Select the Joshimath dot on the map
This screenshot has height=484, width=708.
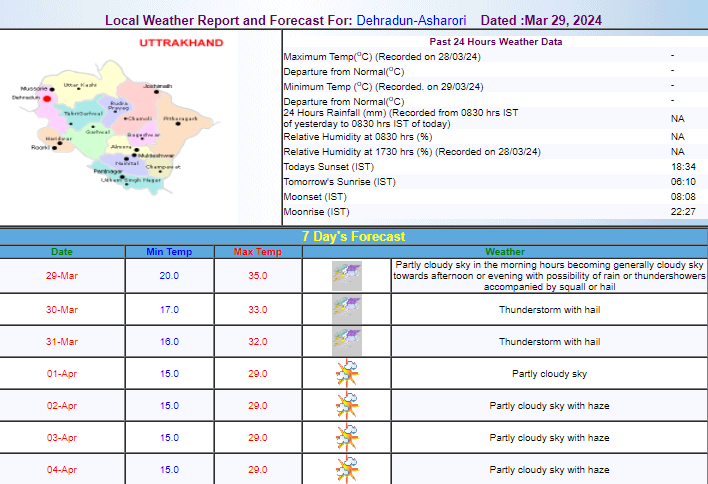click(x=157, y=93)
